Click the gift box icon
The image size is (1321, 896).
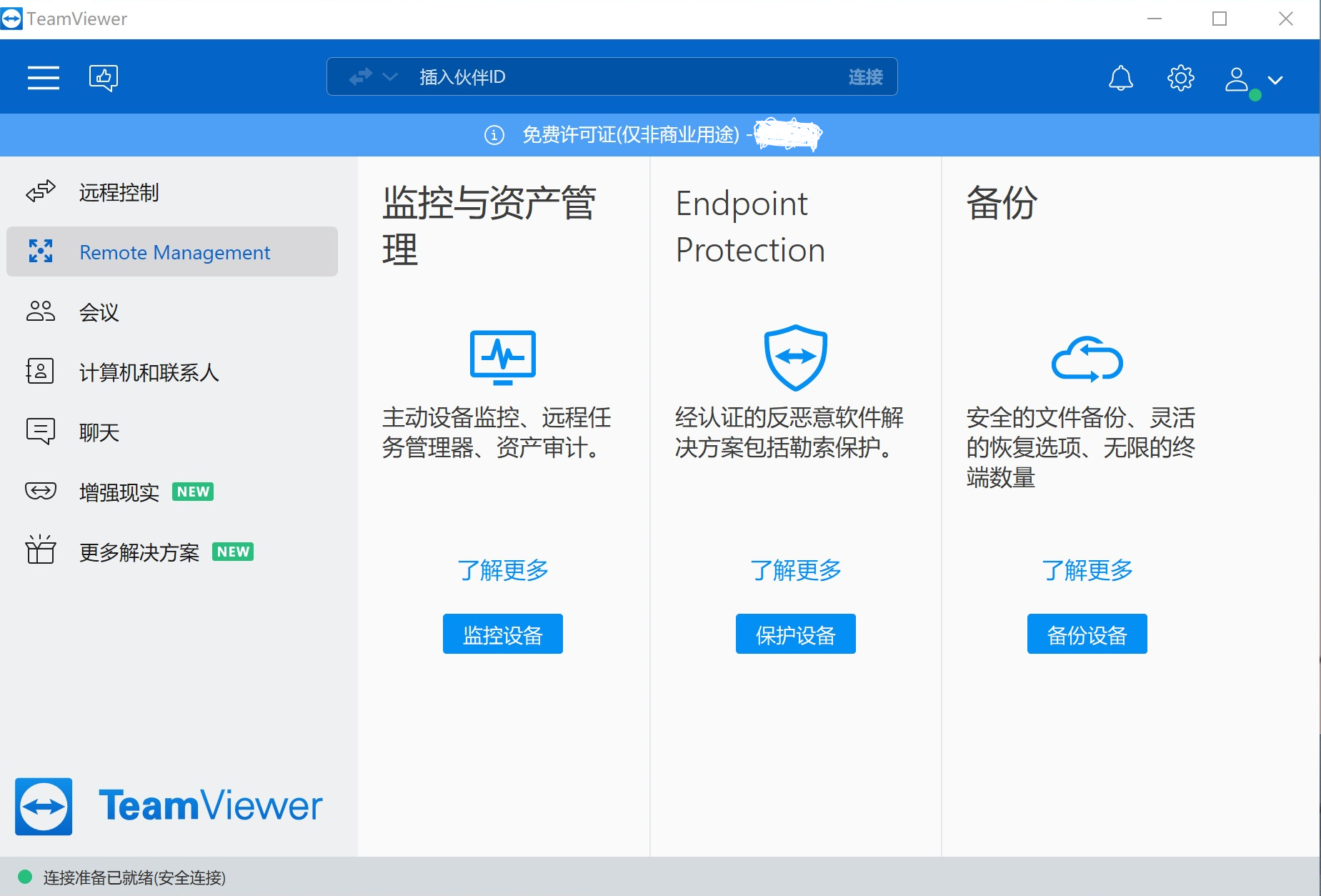tap(41, 549)
